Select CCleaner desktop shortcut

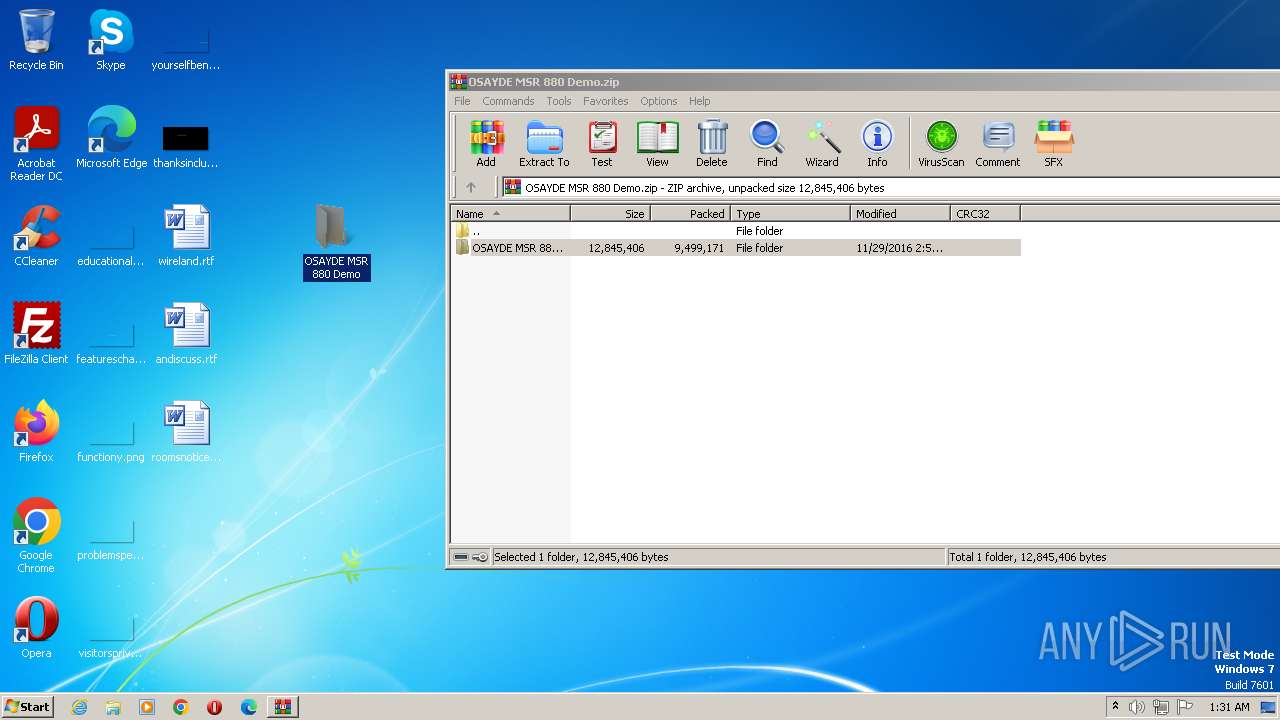coord(36,236)
